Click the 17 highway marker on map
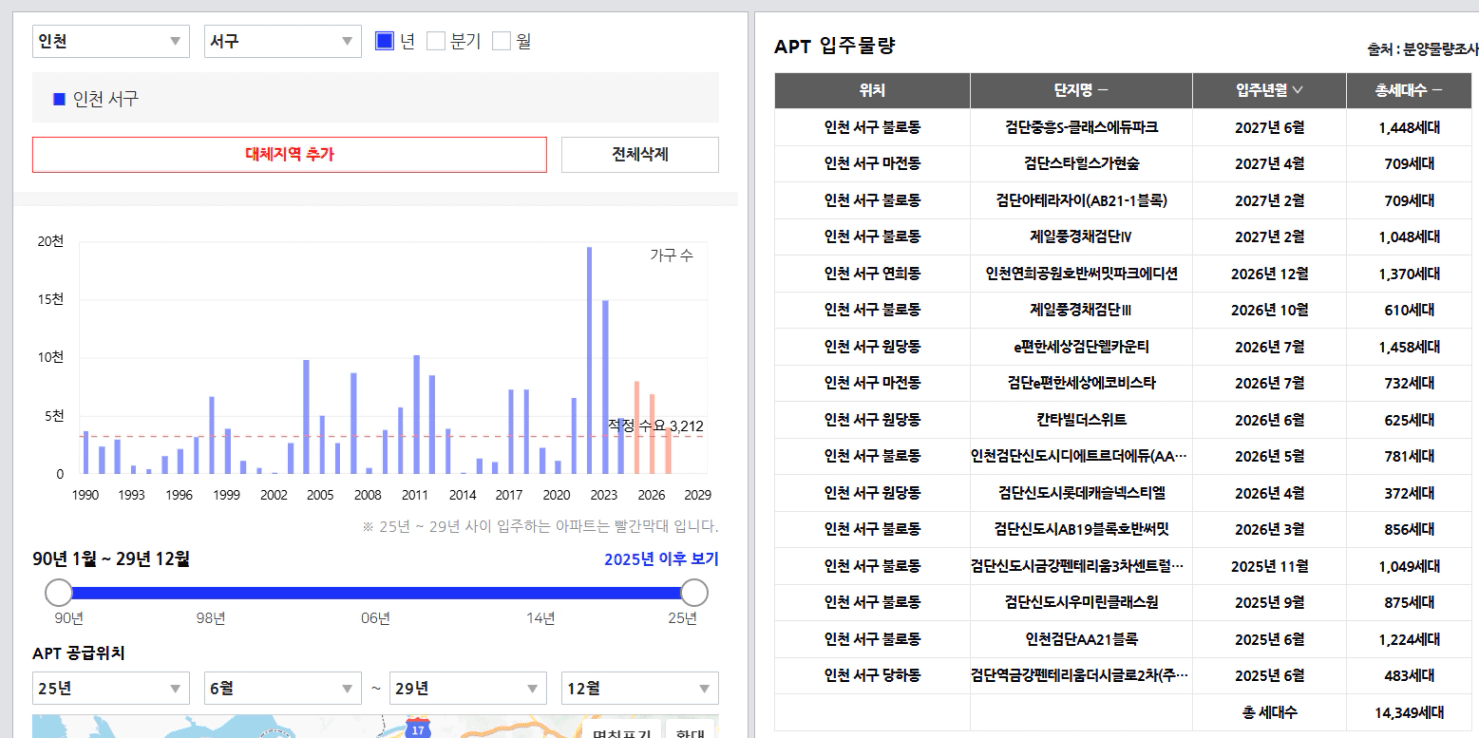The image size is (1479, 738). click(418, 729)
